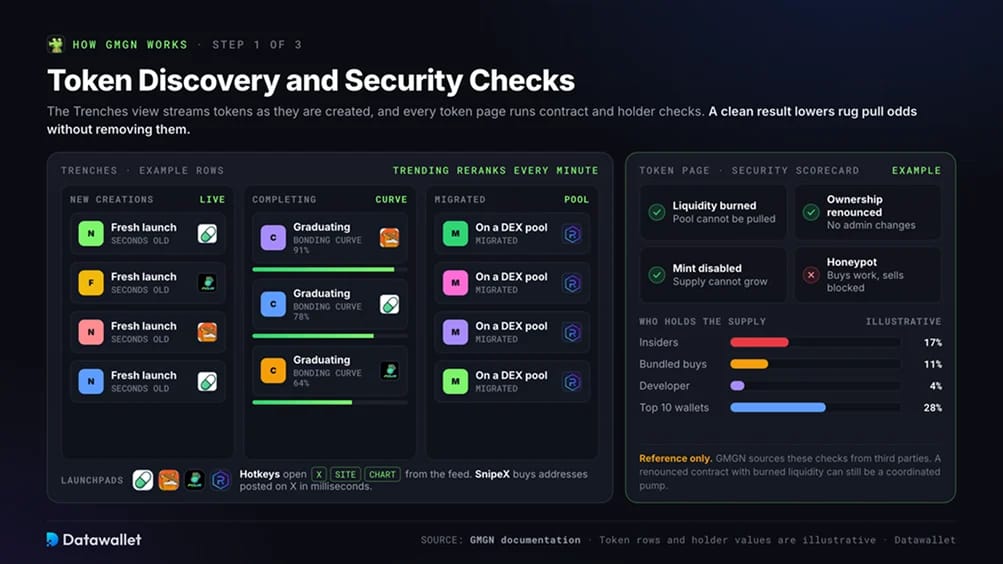Click the DEX icon in the purple M row
1003x564 pixels.
[x=572, y=332]
